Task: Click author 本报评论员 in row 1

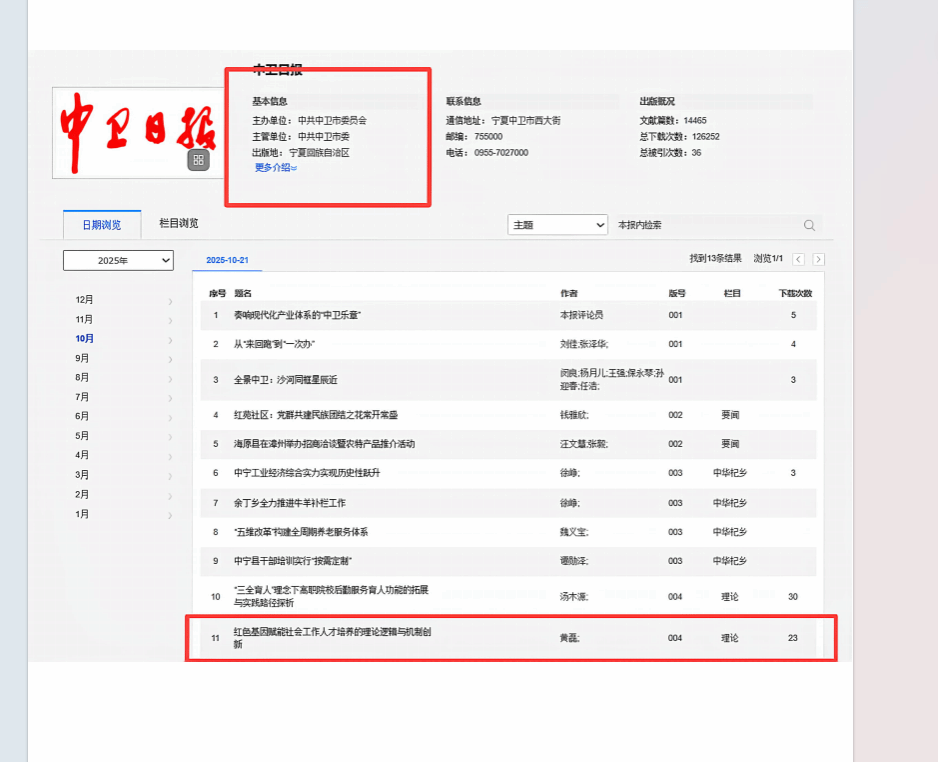Action: pyautogui.click(x=581, y=315)
